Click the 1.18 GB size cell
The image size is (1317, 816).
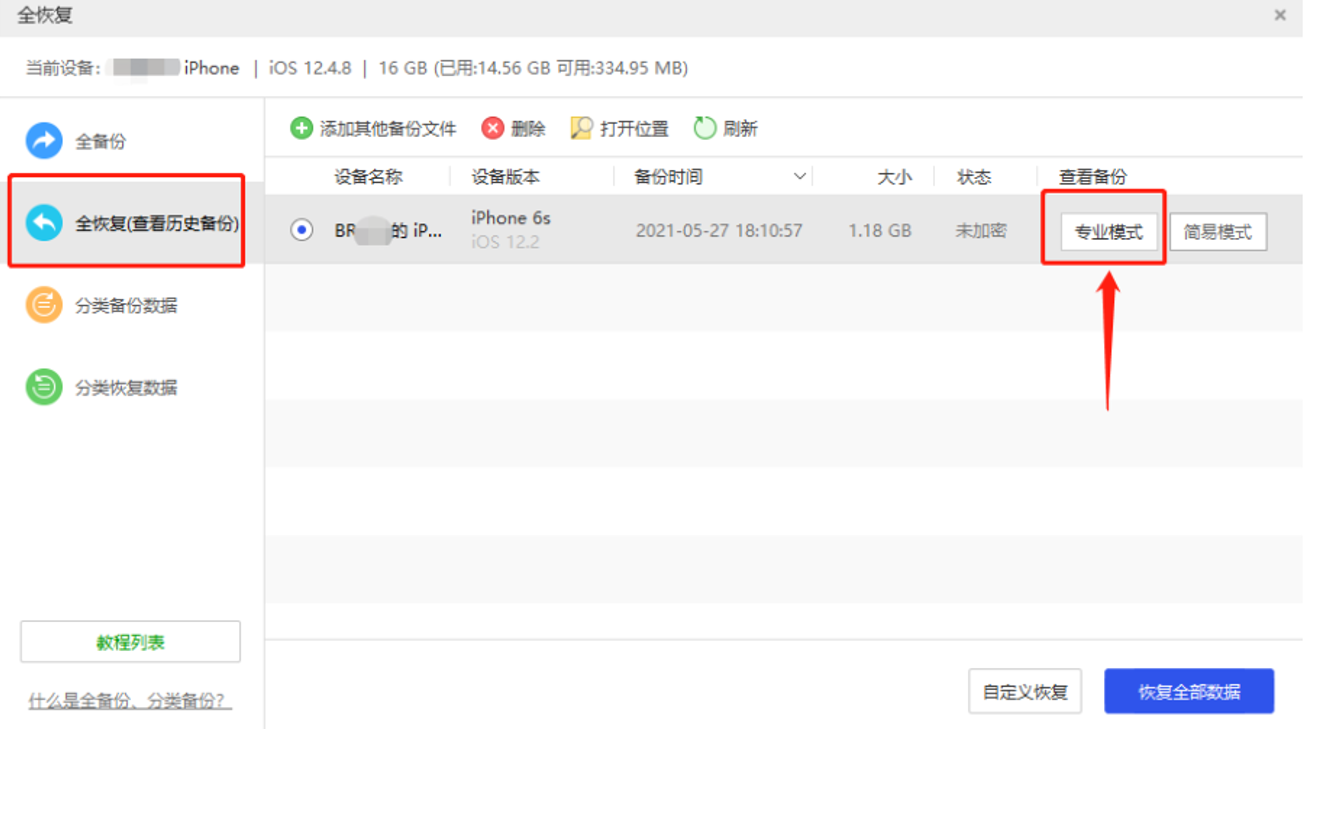pos(880,230)
